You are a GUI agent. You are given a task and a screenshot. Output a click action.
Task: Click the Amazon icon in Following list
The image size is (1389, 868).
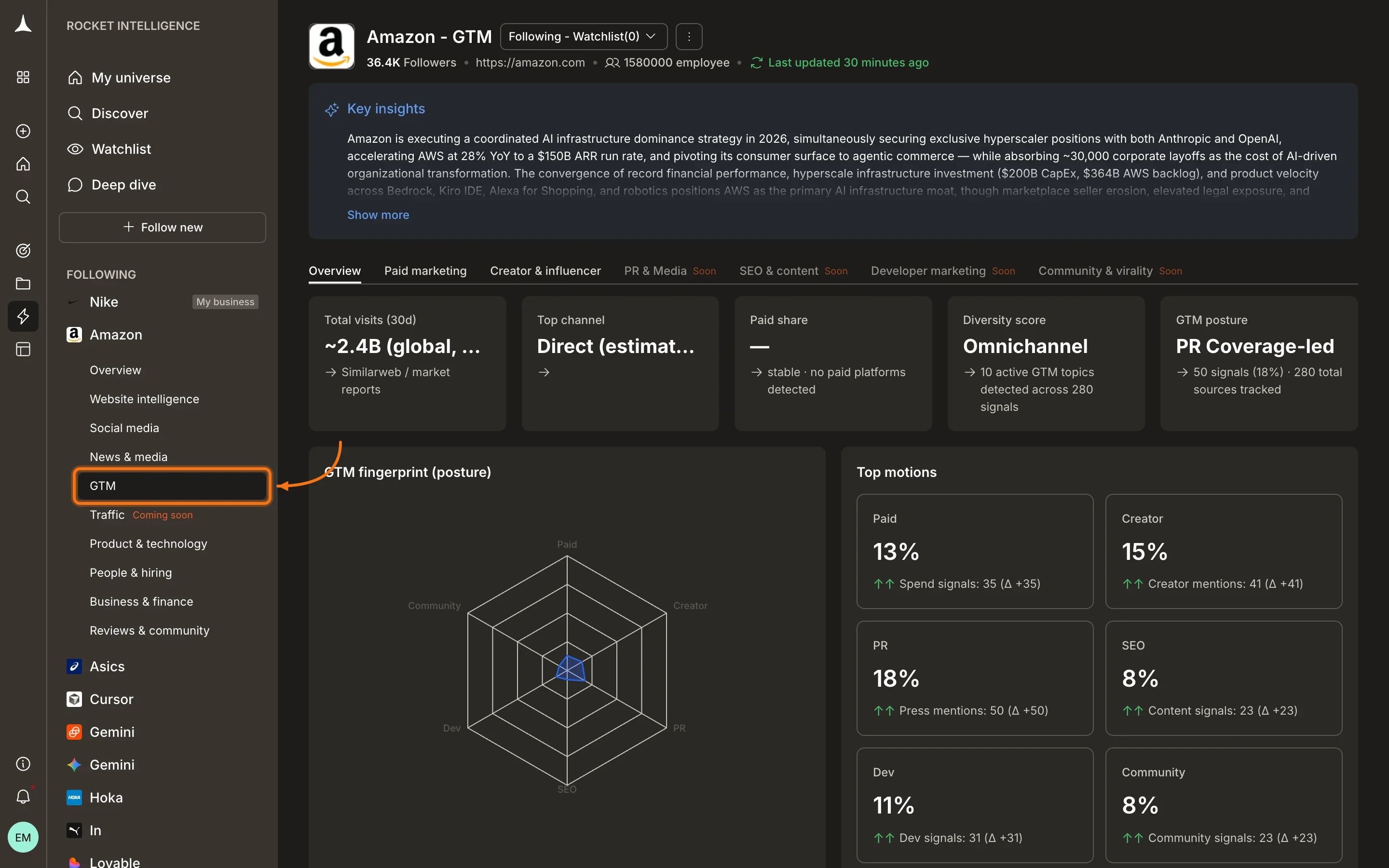(x=74, y=335)
